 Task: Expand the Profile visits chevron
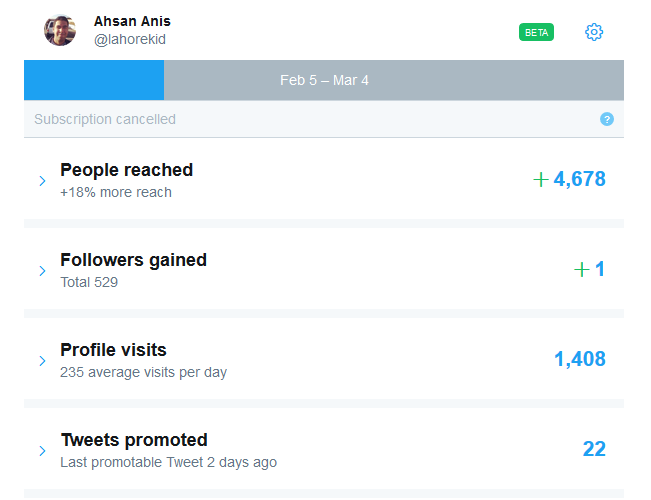[x=42, y=361]
